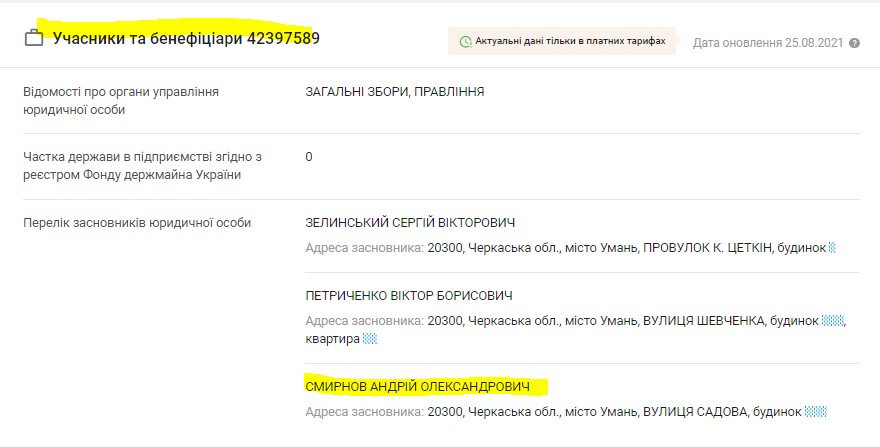Click the 'Перелік засновників юридичної особи' label

coord(137,222)
